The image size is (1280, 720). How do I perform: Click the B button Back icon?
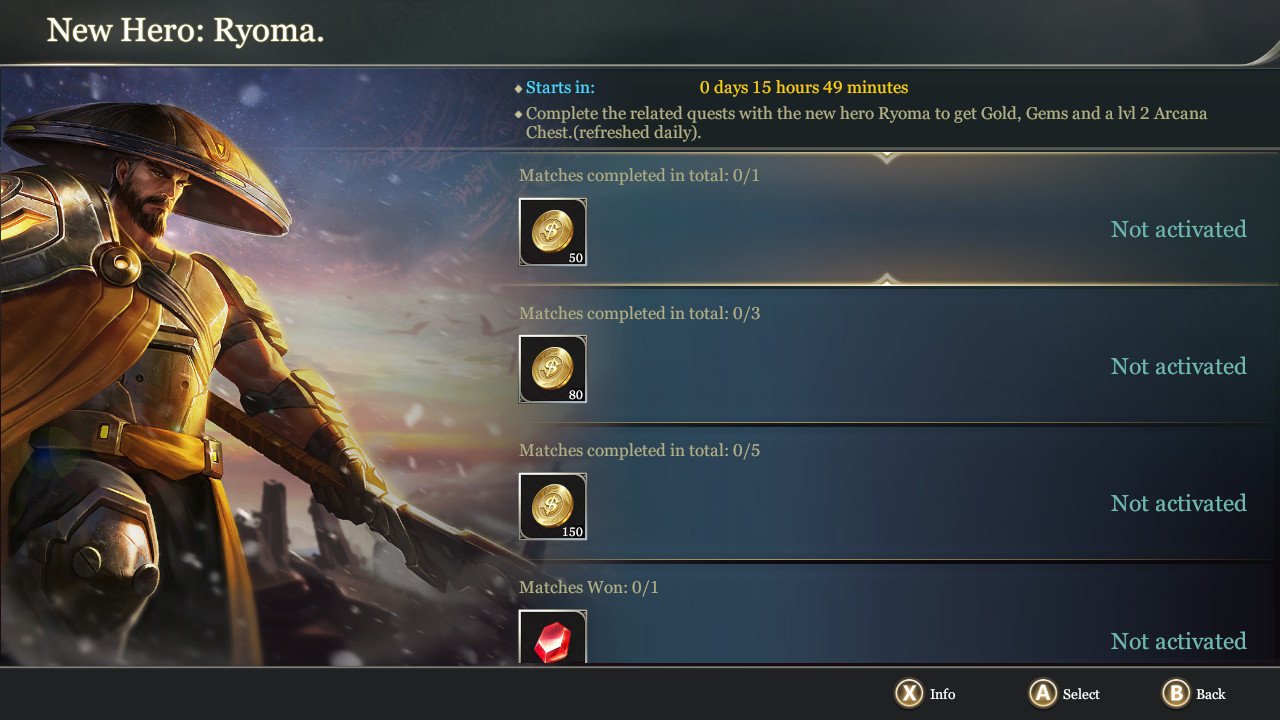(1176, 693)
